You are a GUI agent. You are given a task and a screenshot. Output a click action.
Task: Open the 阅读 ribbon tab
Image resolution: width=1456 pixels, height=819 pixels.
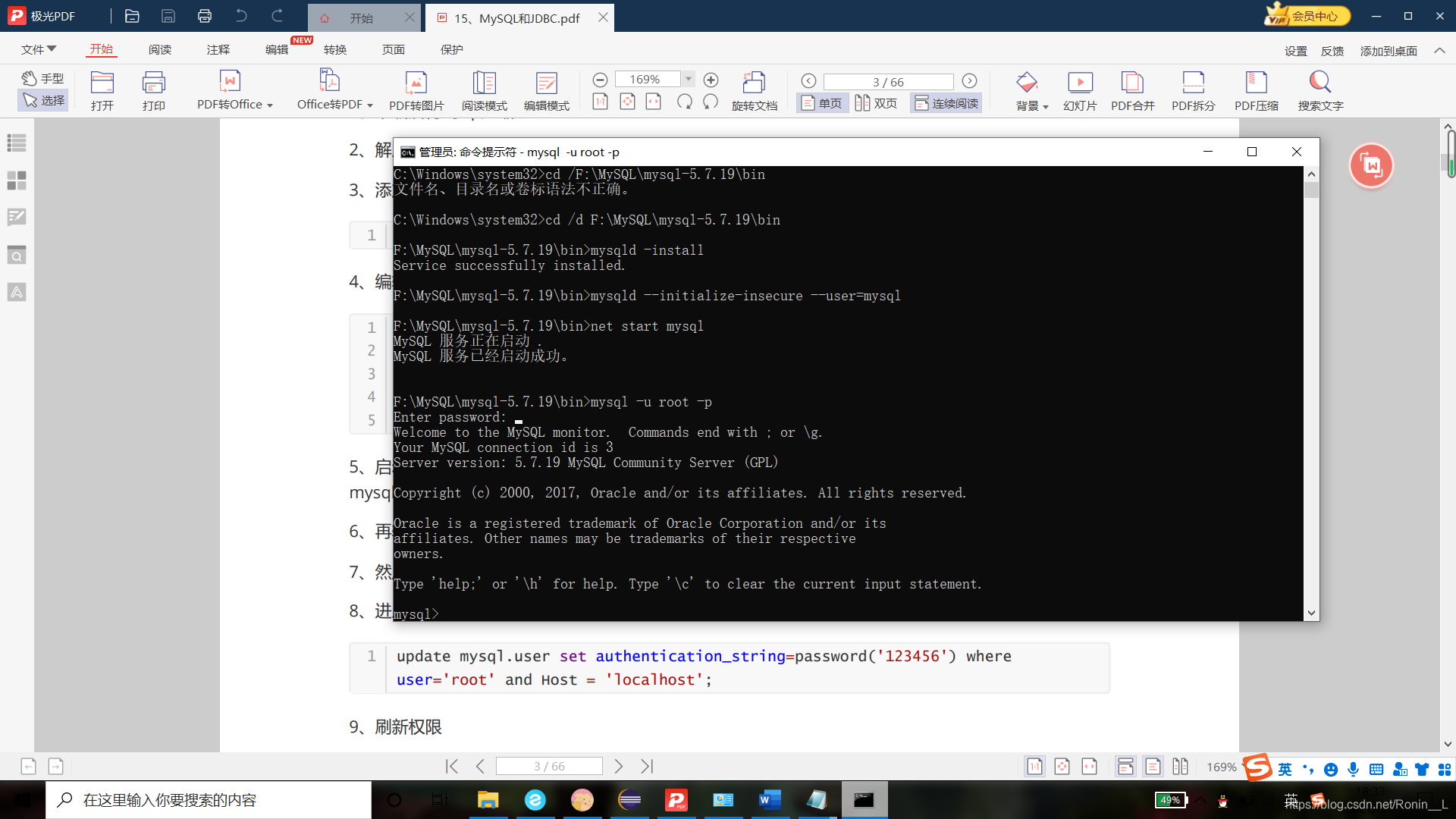click(x=160, y=49)
